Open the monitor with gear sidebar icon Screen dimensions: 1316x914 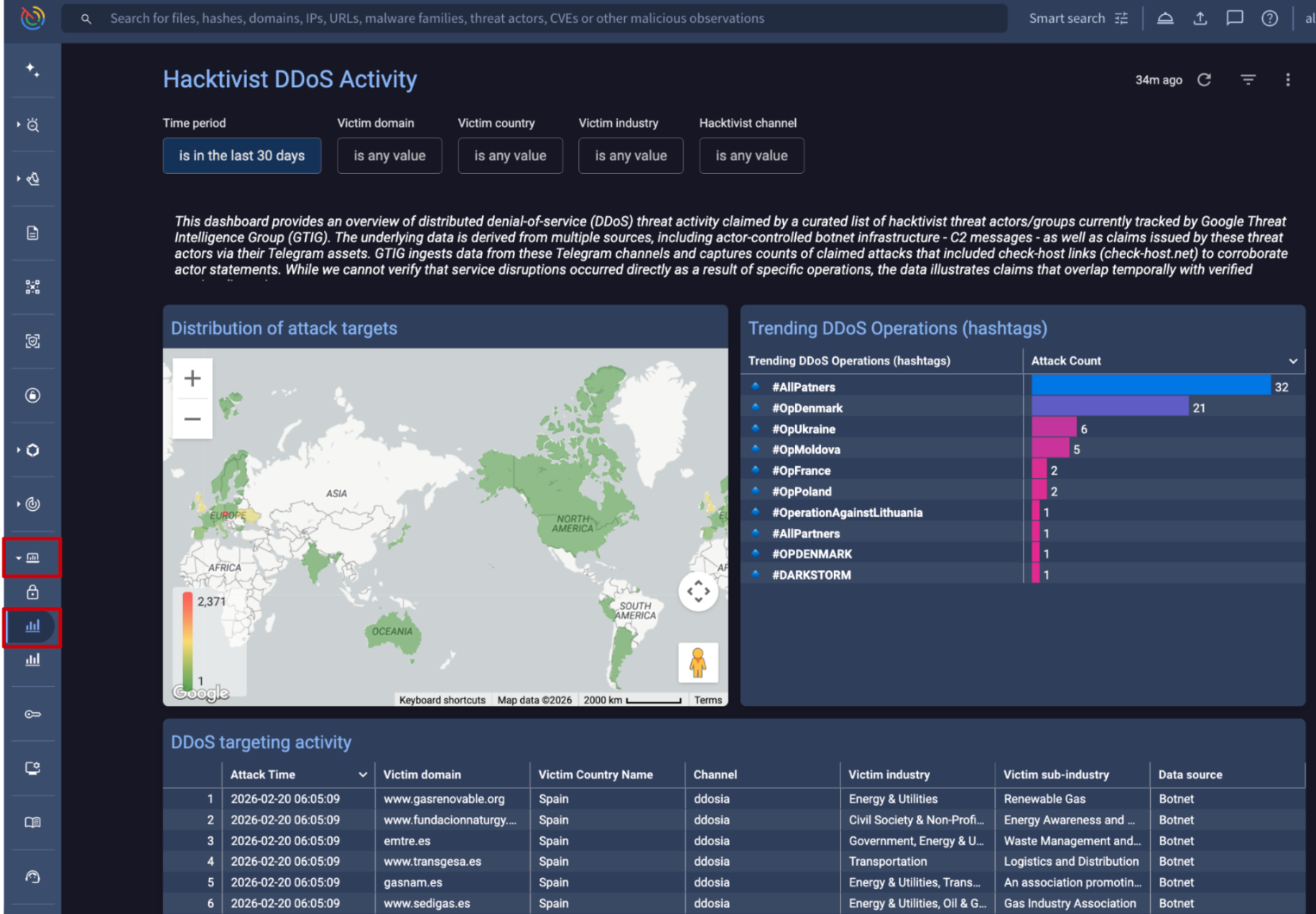[x=32, y=768]
